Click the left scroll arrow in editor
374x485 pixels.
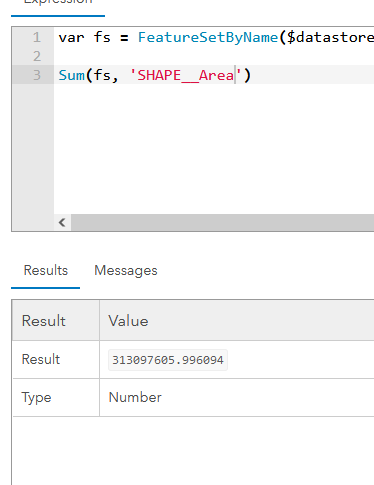pos(62,222)
